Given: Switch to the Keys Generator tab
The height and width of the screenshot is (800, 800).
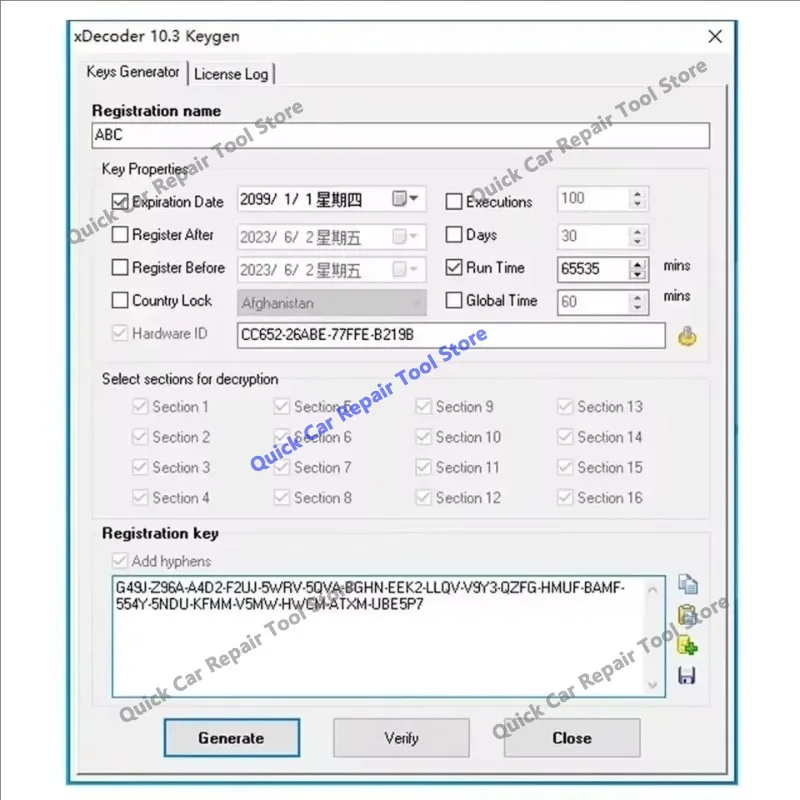Looking at the screenshot, I should click(133, 72).
